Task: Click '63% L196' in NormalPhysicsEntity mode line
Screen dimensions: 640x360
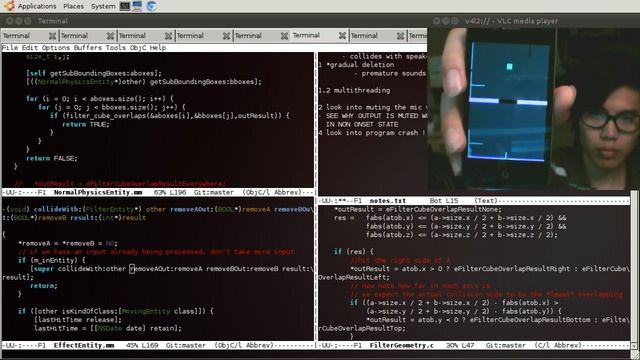Action: [170, 192]
